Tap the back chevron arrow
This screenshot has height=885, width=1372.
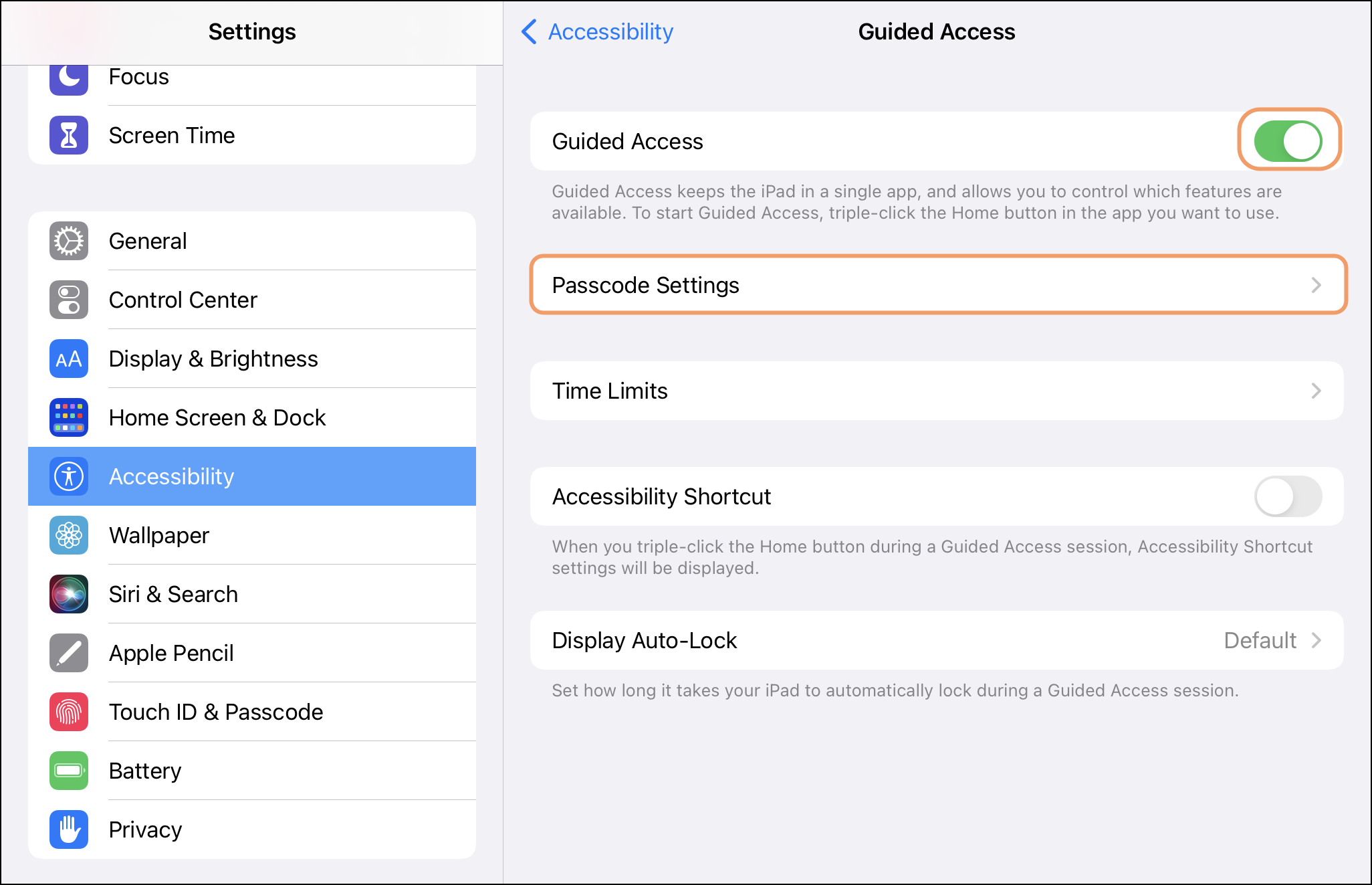point(529,31)
